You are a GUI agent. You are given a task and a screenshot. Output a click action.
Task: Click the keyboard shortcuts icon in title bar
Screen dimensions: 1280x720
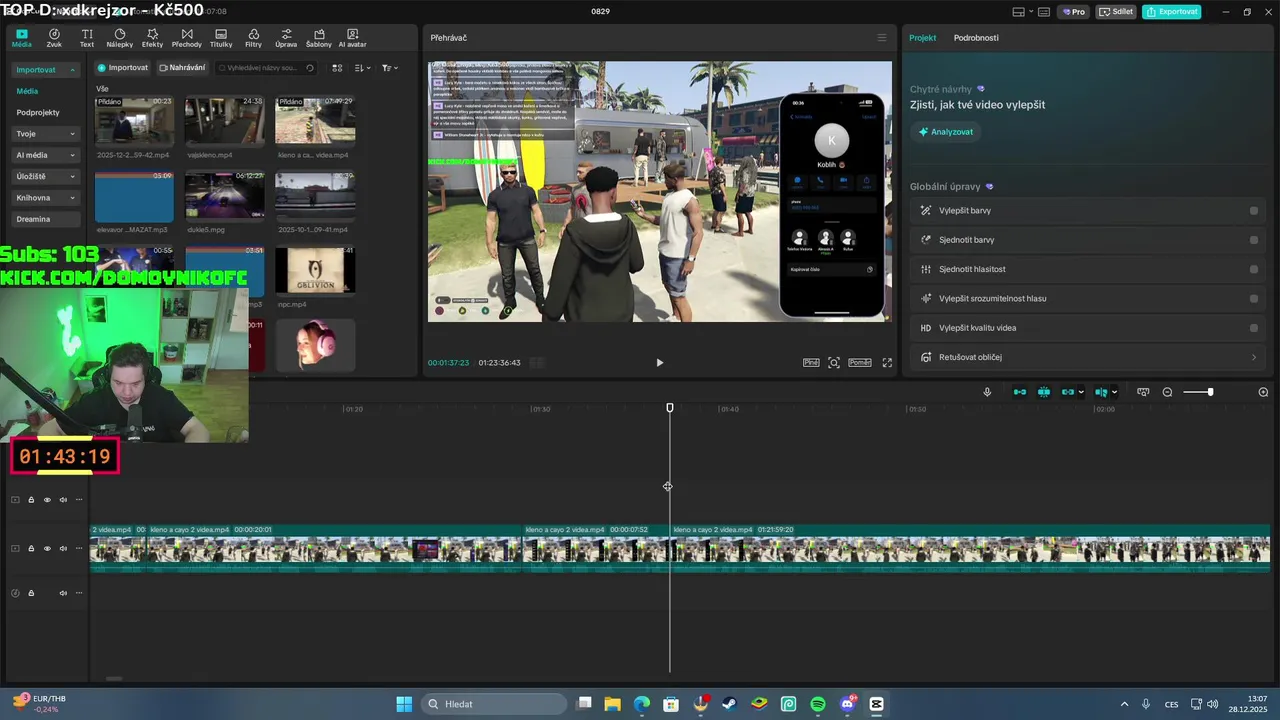[1043, 12]
